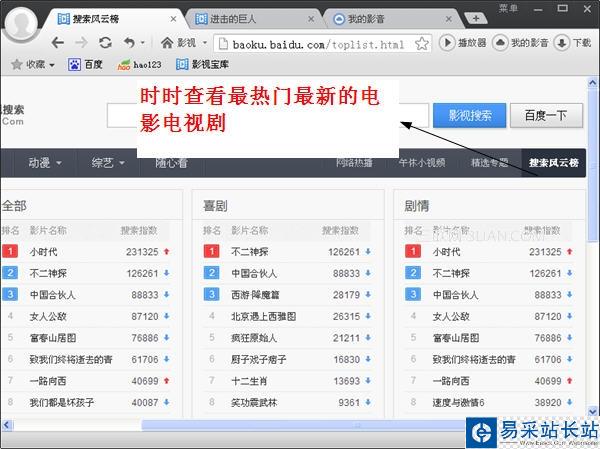Open the hao123 bookmark
The height and width of the screenshot is (449, 600).
pos(139,65)
